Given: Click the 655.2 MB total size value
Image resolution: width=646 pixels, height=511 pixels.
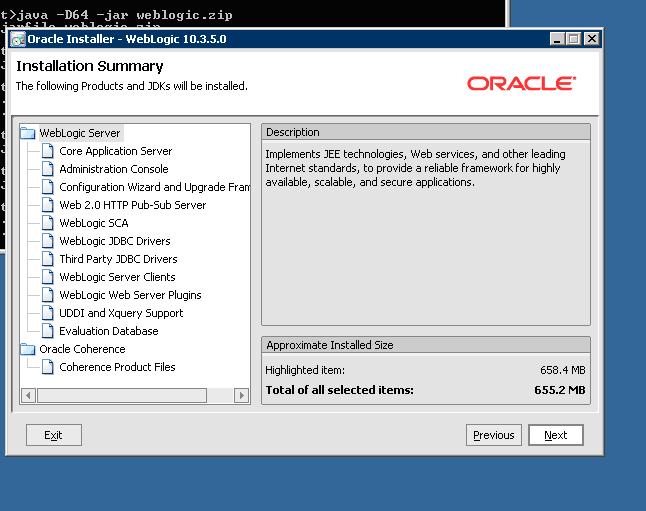Looking at the screenshot, I should coord(559,390).
